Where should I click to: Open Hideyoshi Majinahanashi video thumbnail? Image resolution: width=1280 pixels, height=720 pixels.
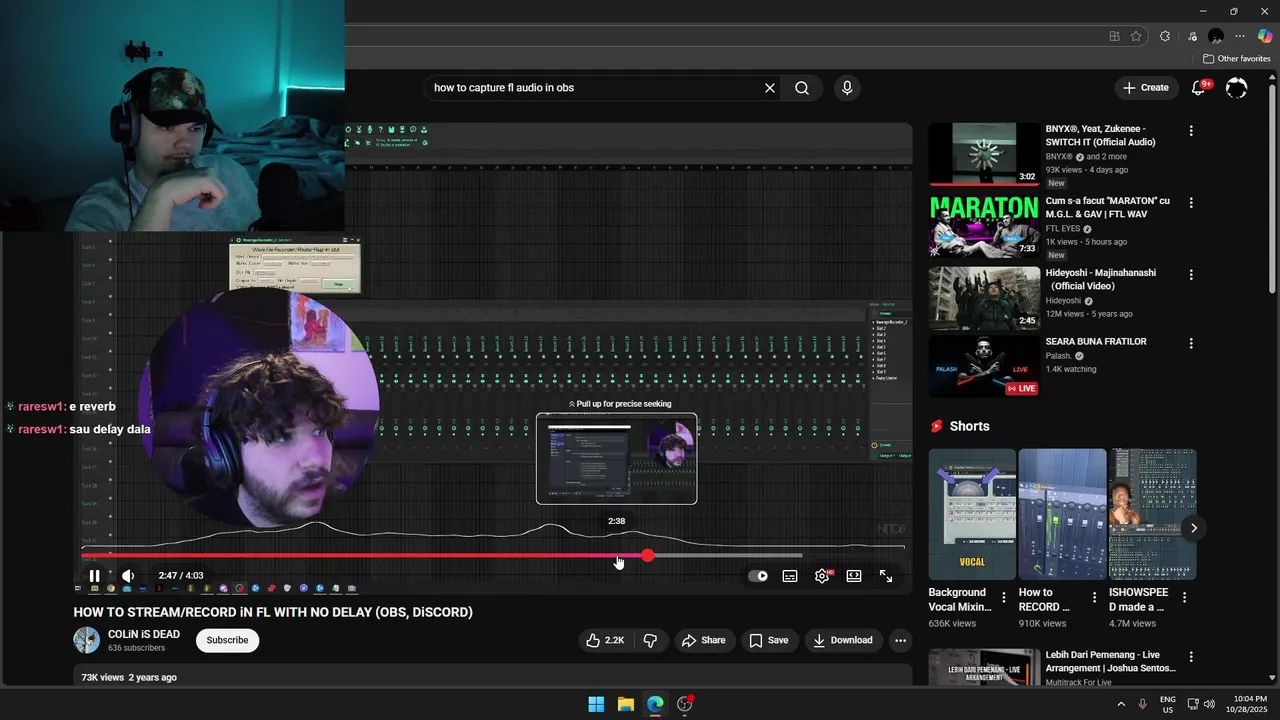tap(984, 298)
